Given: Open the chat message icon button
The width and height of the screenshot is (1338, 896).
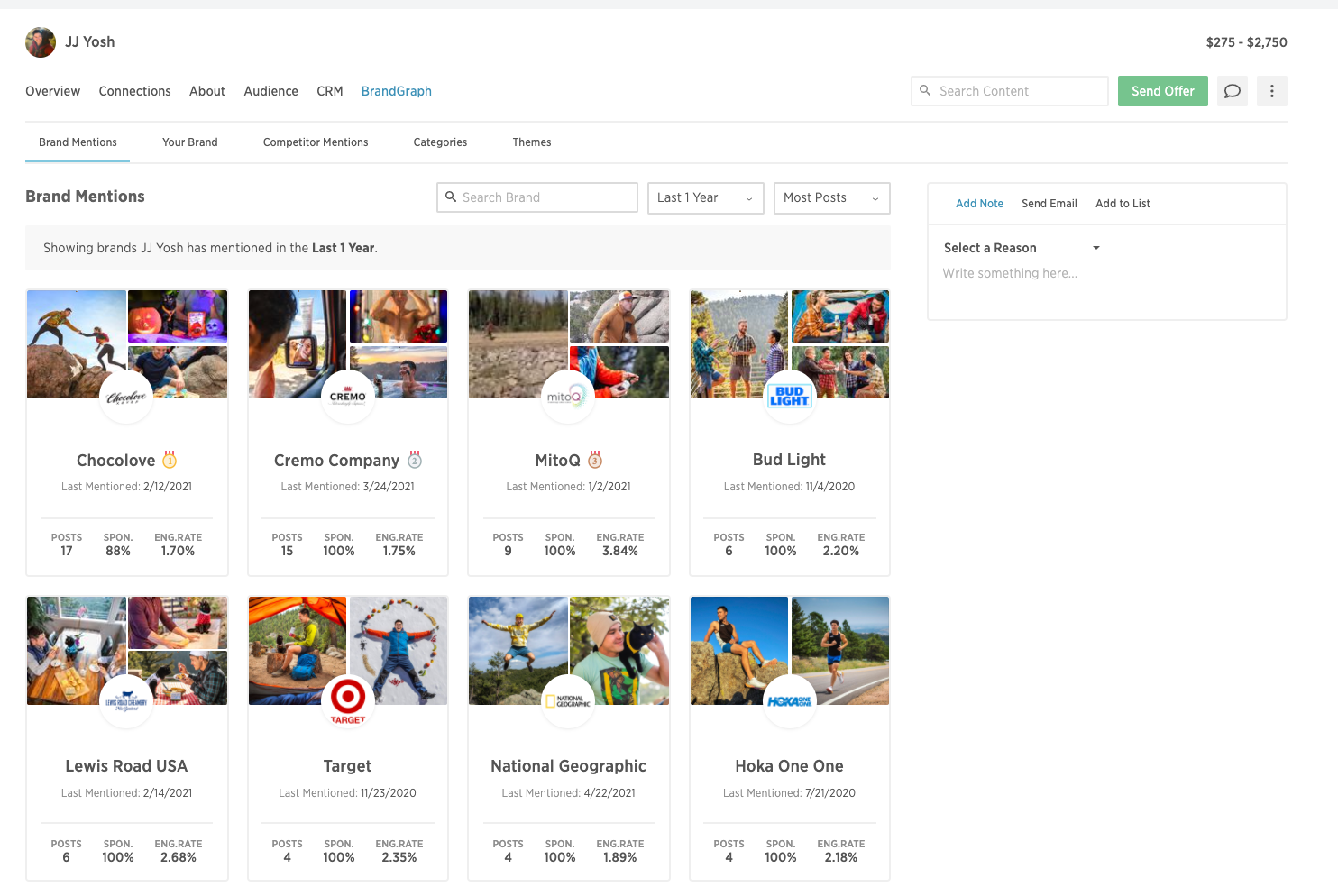Looking at the screenshot, I should pos(1233,91).
